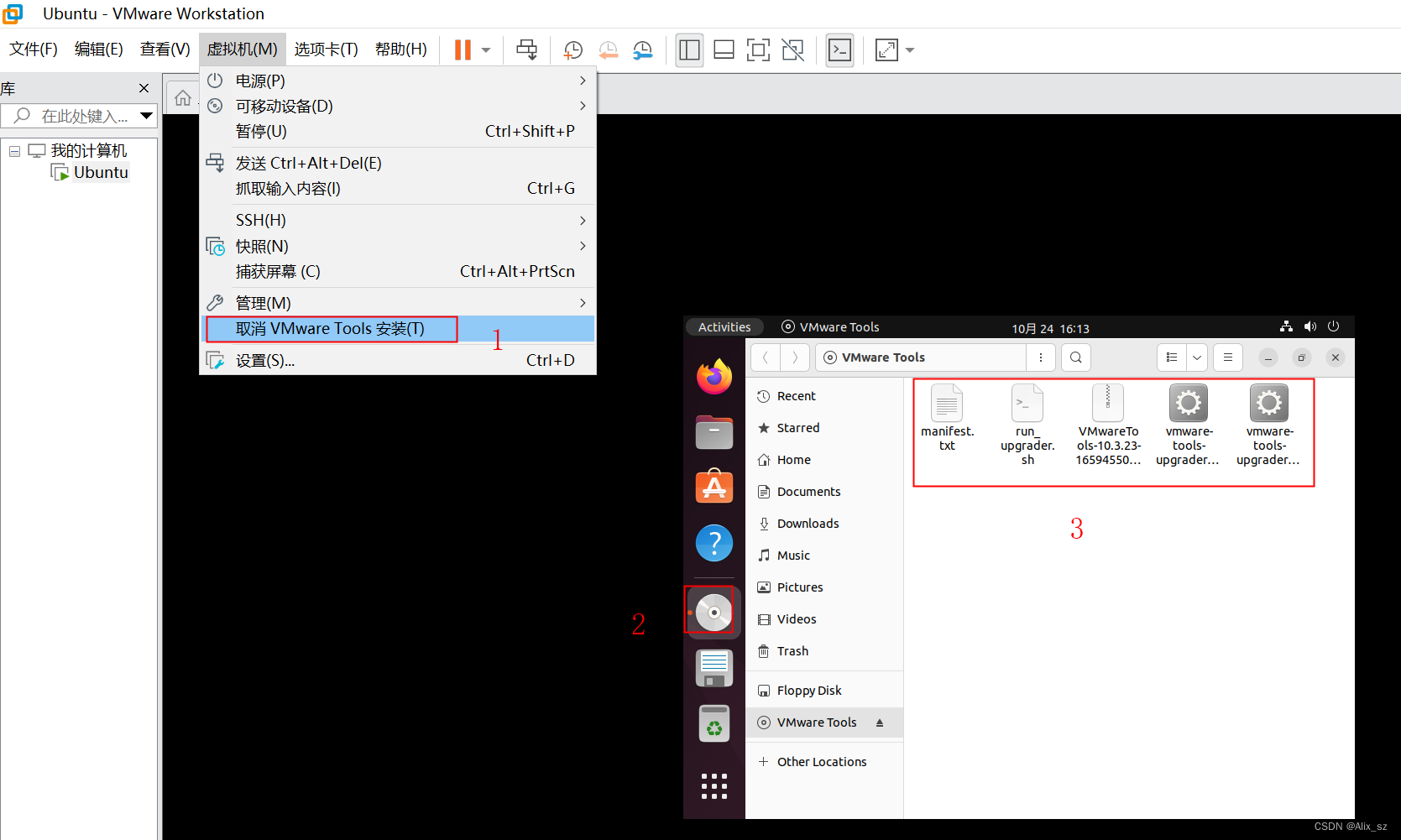
Task: Go to Recent in Files sidebar
Action: point(824,396)
